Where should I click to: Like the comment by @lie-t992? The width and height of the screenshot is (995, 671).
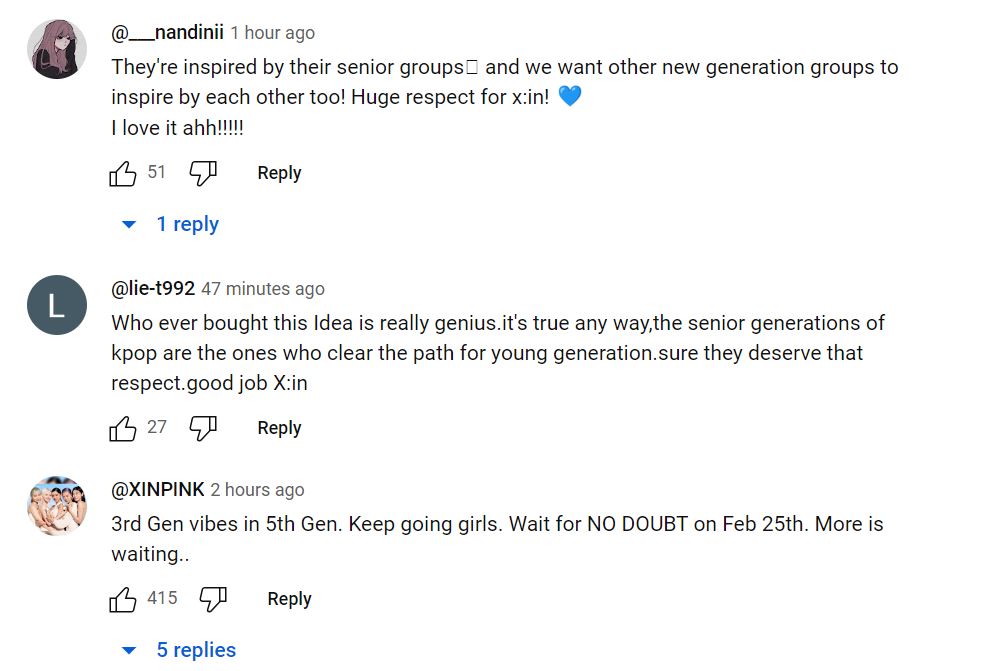point(123,429)
